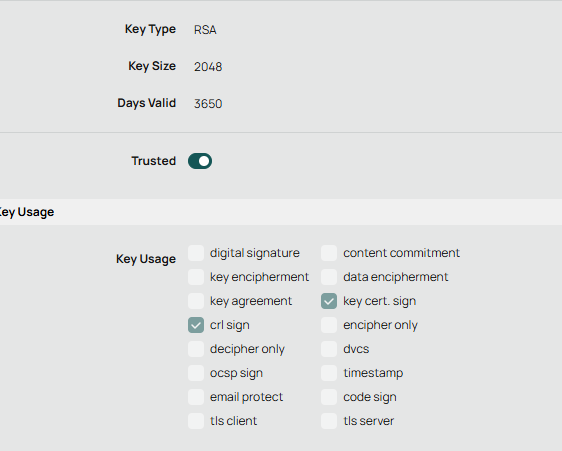Enable the key agreement checkbox

[x=196, y=301]
